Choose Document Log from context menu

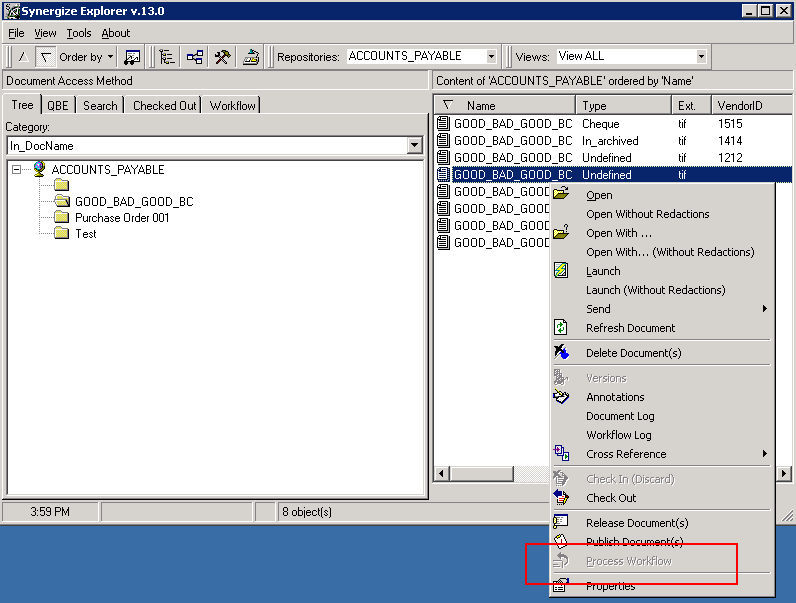tap(620, 416)
